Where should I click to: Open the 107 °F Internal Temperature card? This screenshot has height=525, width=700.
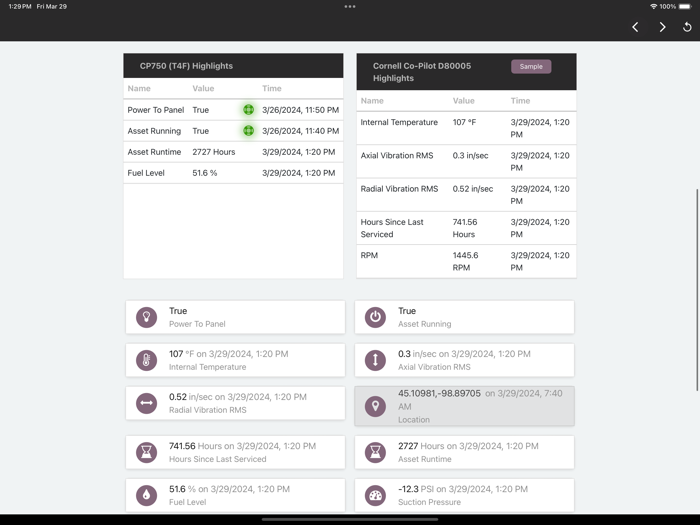point(235,360)
